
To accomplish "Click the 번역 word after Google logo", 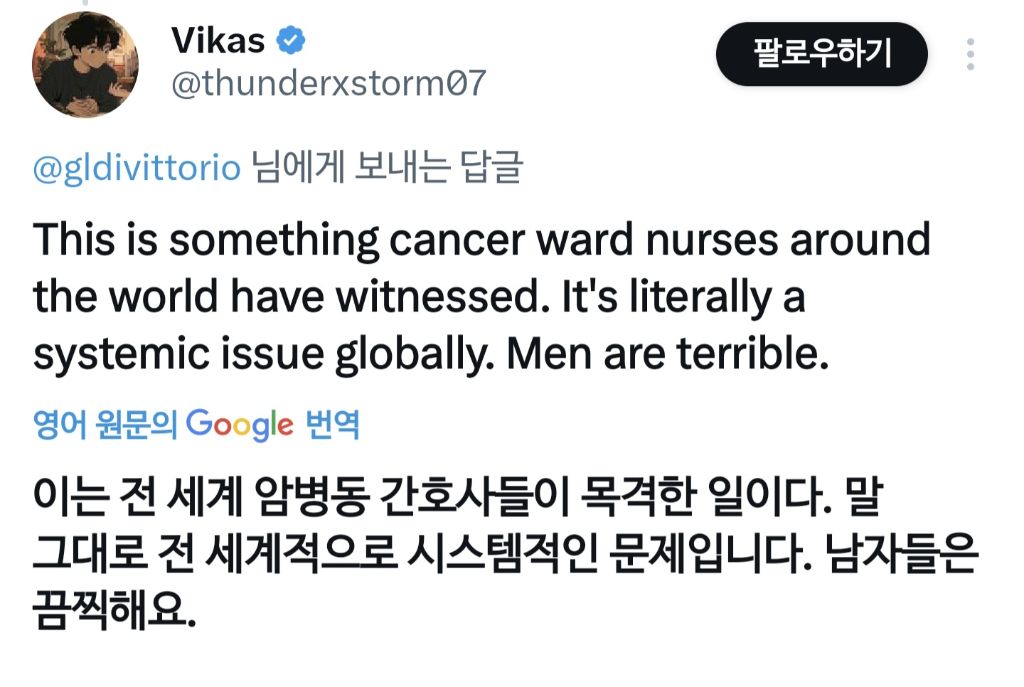I will 333,426.
